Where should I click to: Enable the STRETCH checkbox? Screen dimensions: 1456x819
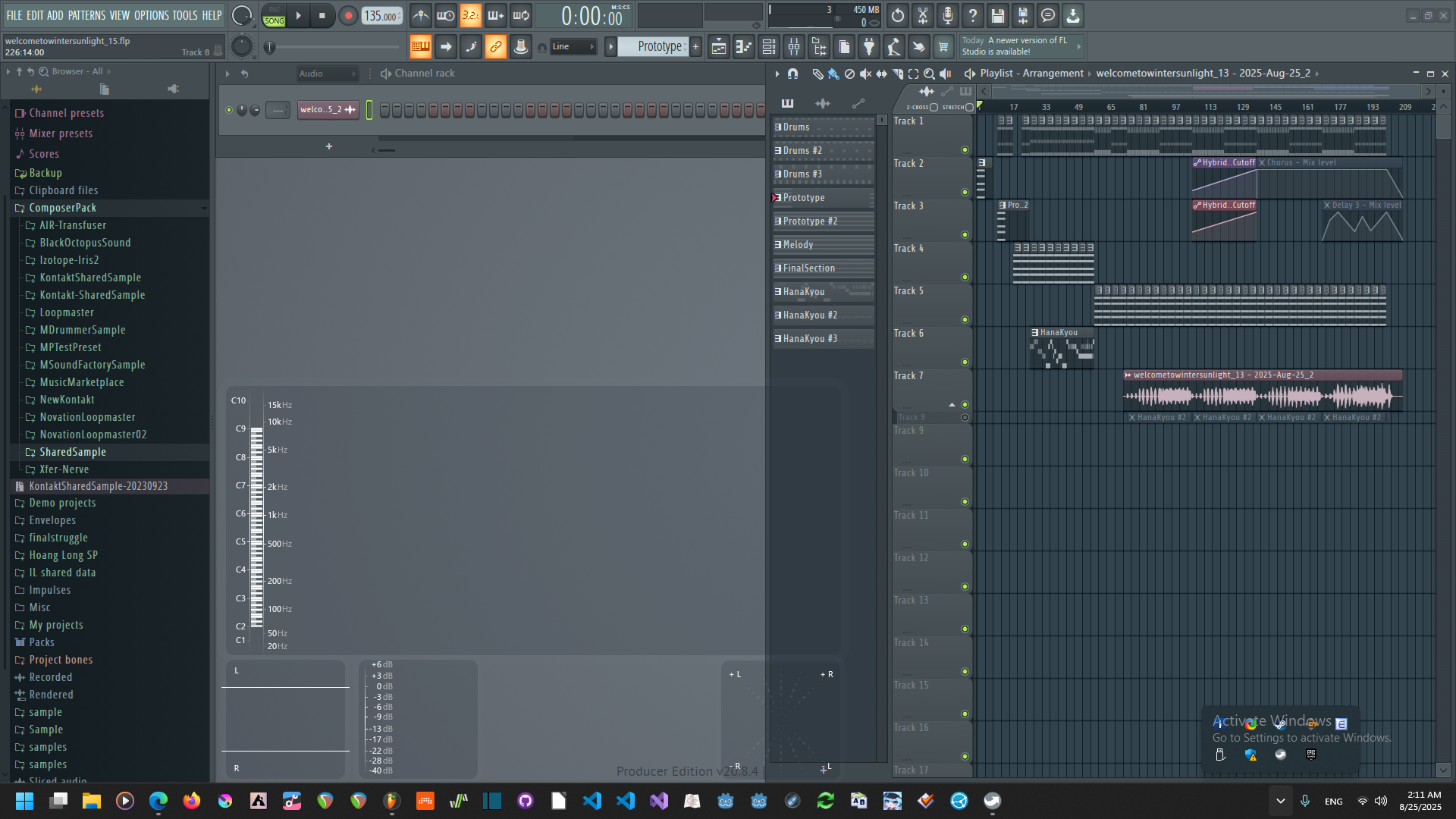pyautogui.click(x=969, y=107)
